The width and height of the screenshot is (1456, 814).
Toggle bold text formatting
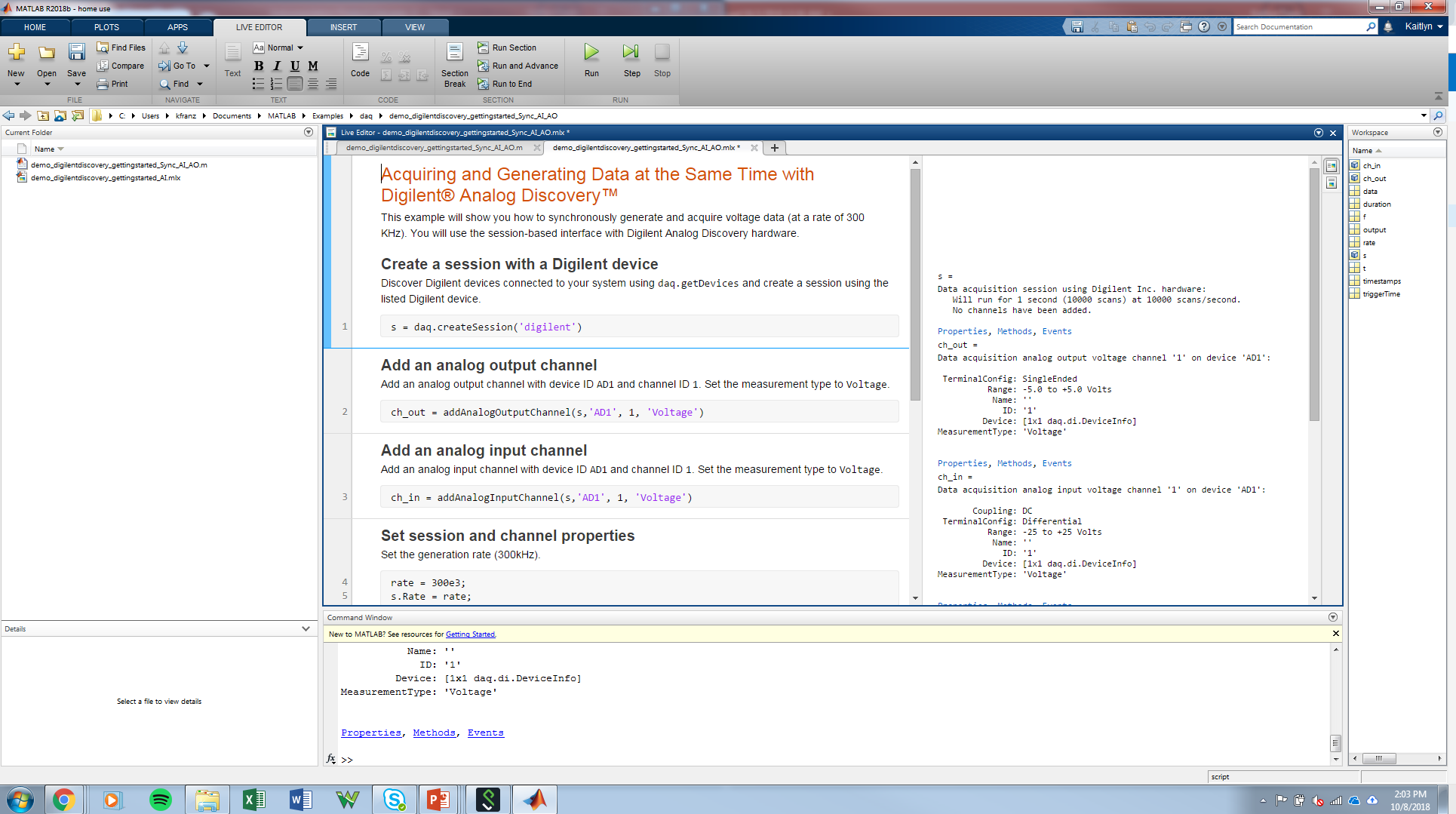pyautogui.click(x=258, y=66)
